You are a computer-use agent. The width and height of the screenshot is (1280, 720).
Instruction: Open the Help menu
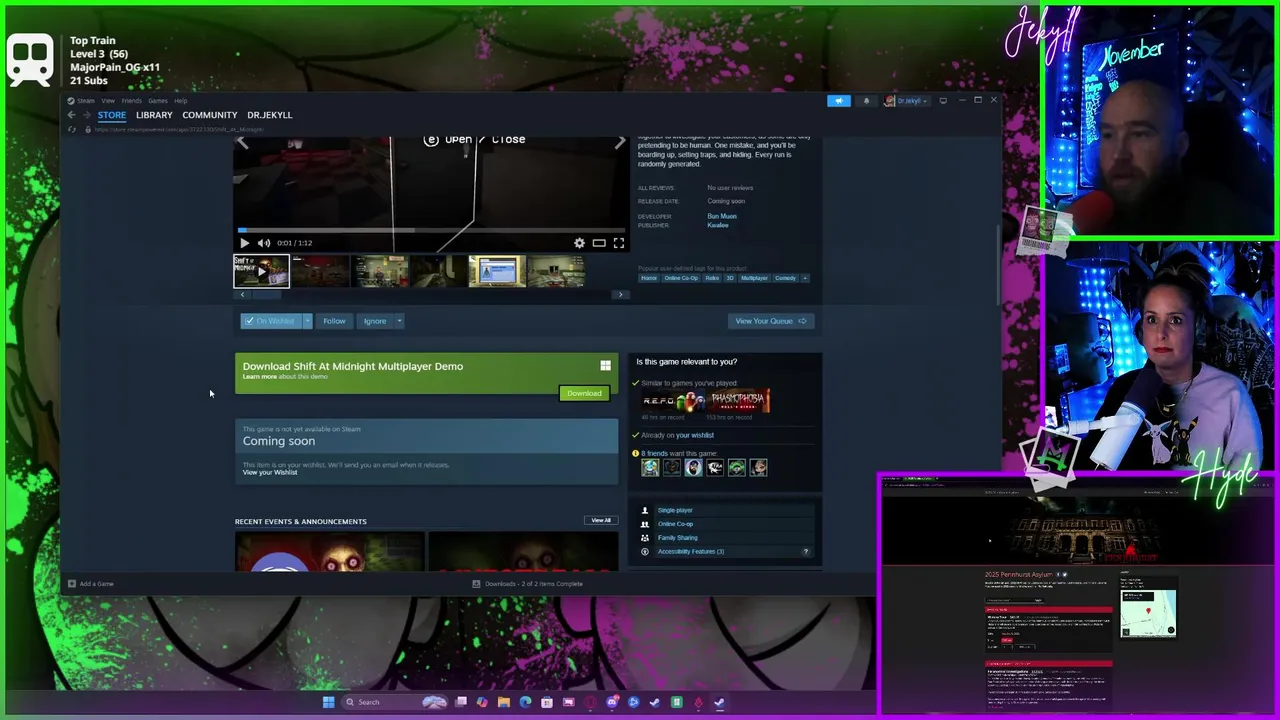click(x=180, y=101)
